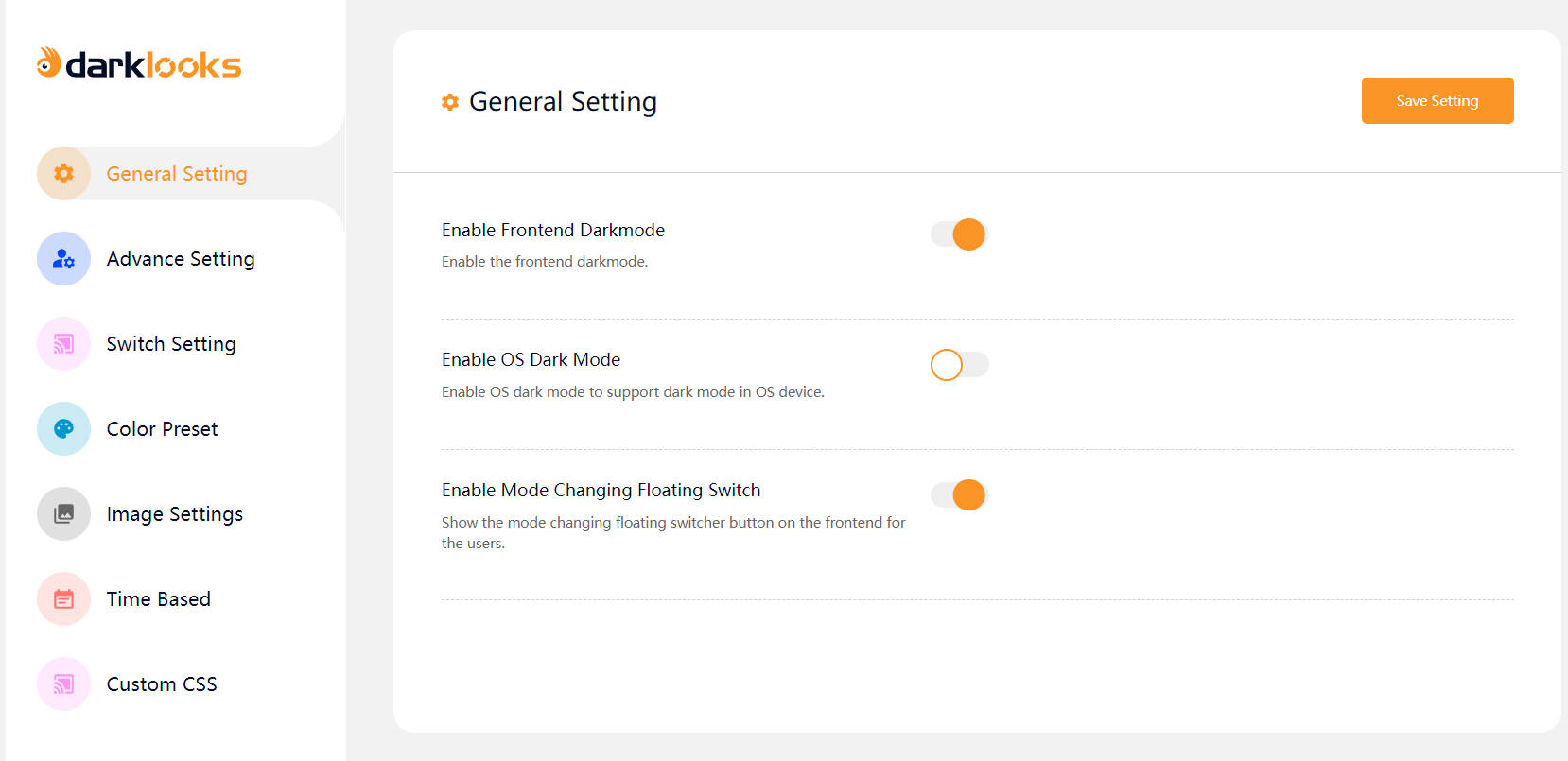Click the Custom CSS pink icon
1568x761 pixels.
pyautogui.click(x=63, y=684)
